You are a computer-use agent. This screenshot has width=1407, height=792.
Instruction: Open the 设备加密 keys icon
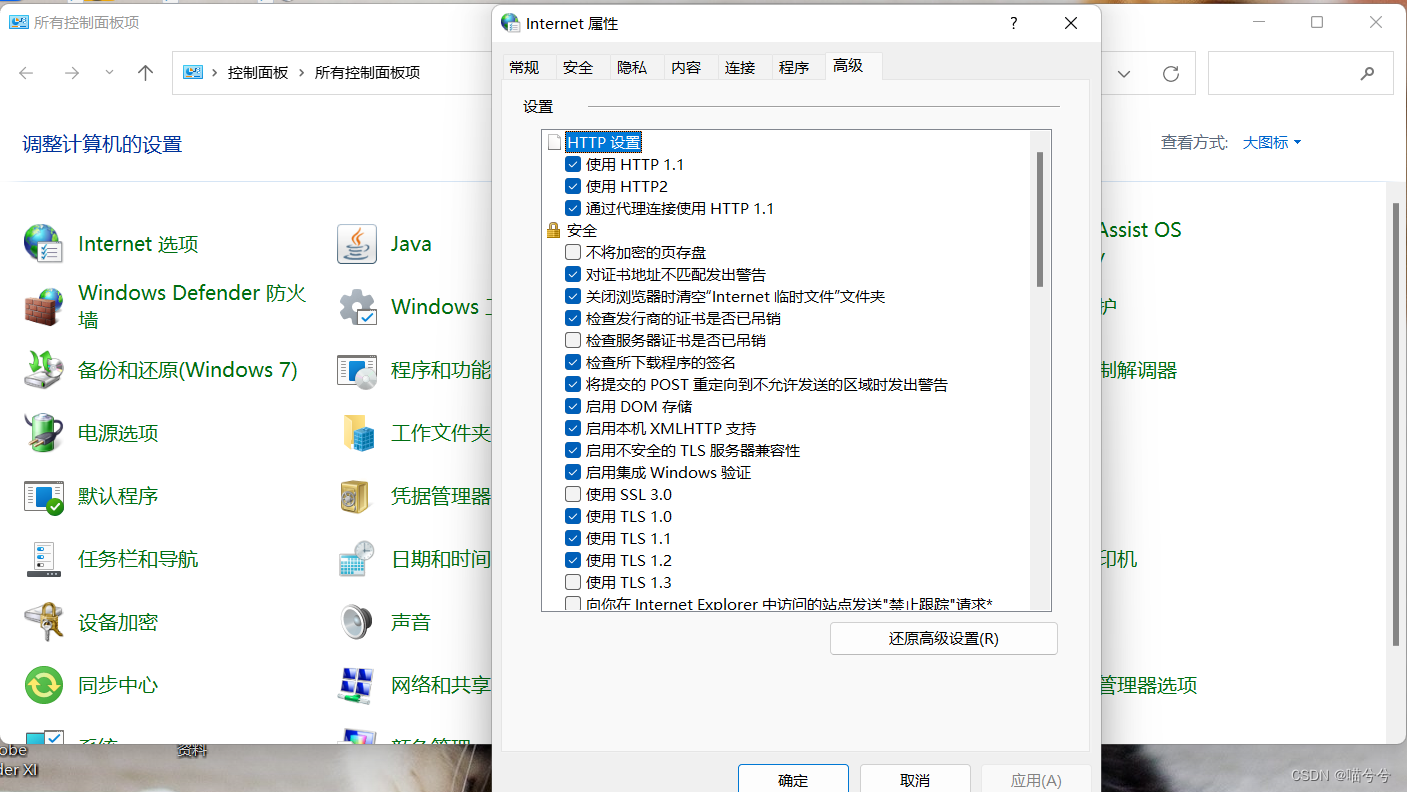point(43,621)
